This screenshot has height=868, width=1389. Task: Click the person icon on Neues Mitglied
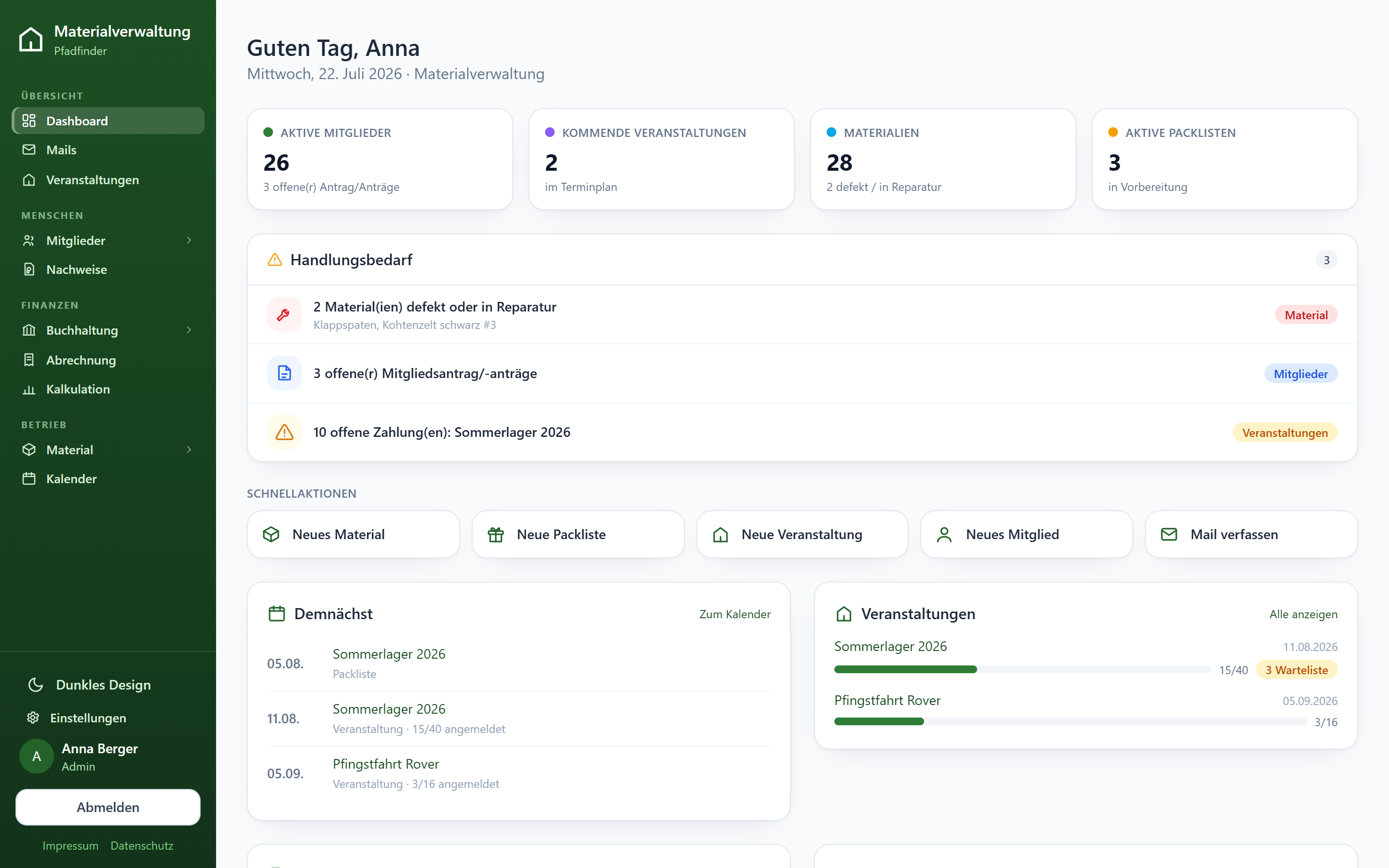click(x=944, y=534)
